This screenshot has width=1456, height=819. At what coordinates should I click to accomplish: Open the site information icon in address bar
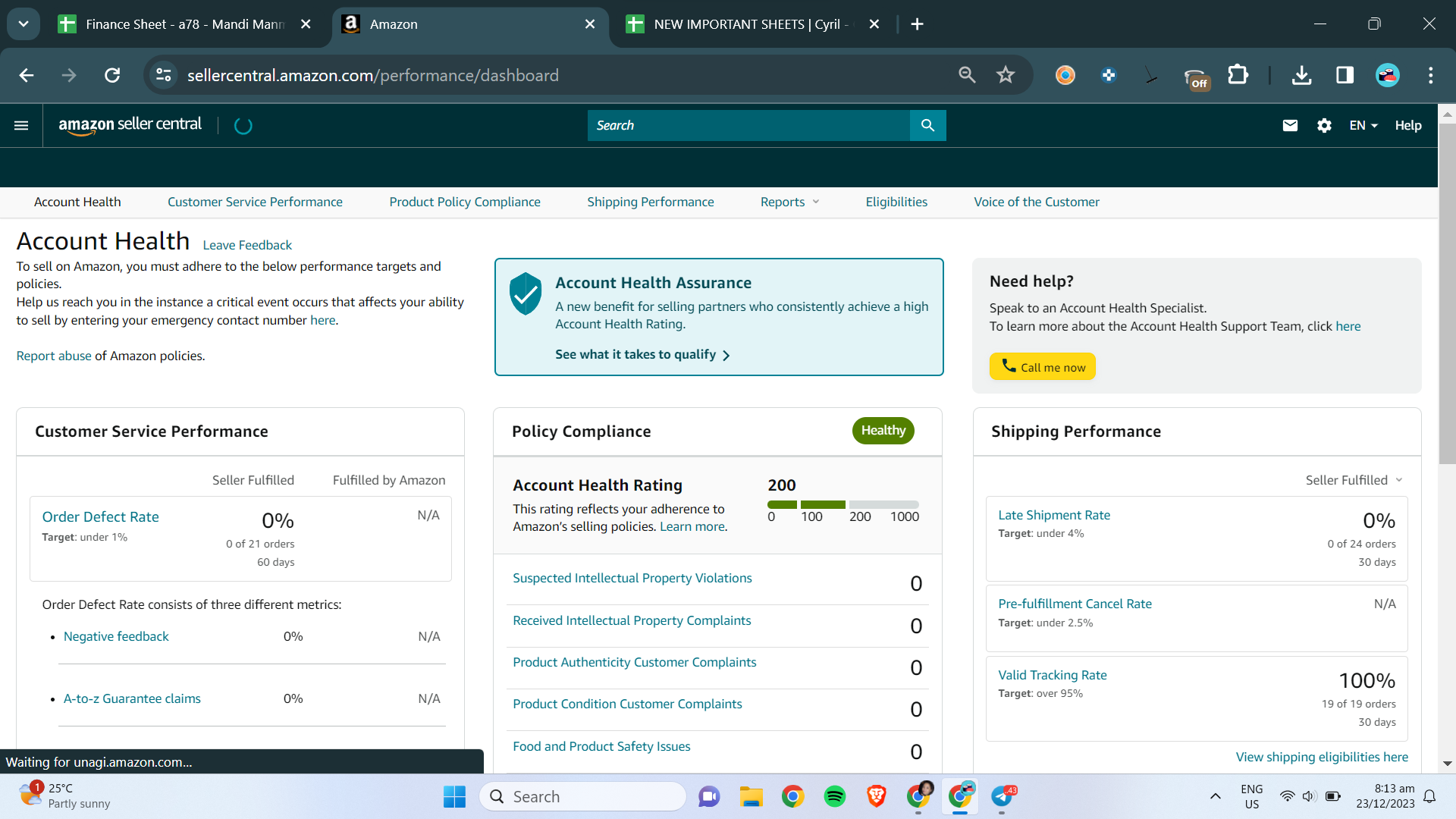coord(164,75)
